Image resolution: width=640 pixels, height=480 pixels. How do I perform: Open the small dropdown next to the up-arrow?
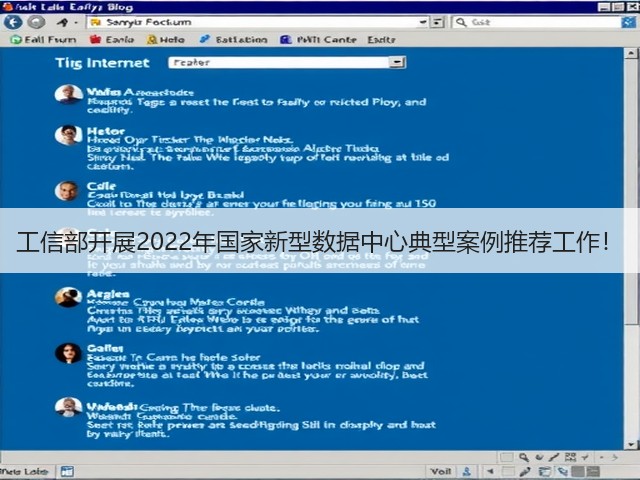(76, 23)
